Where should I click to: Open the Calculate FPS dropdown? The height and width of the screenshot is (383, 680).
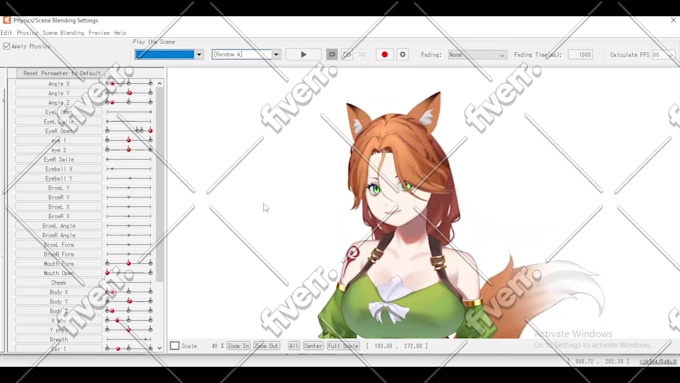coord(664,55)
